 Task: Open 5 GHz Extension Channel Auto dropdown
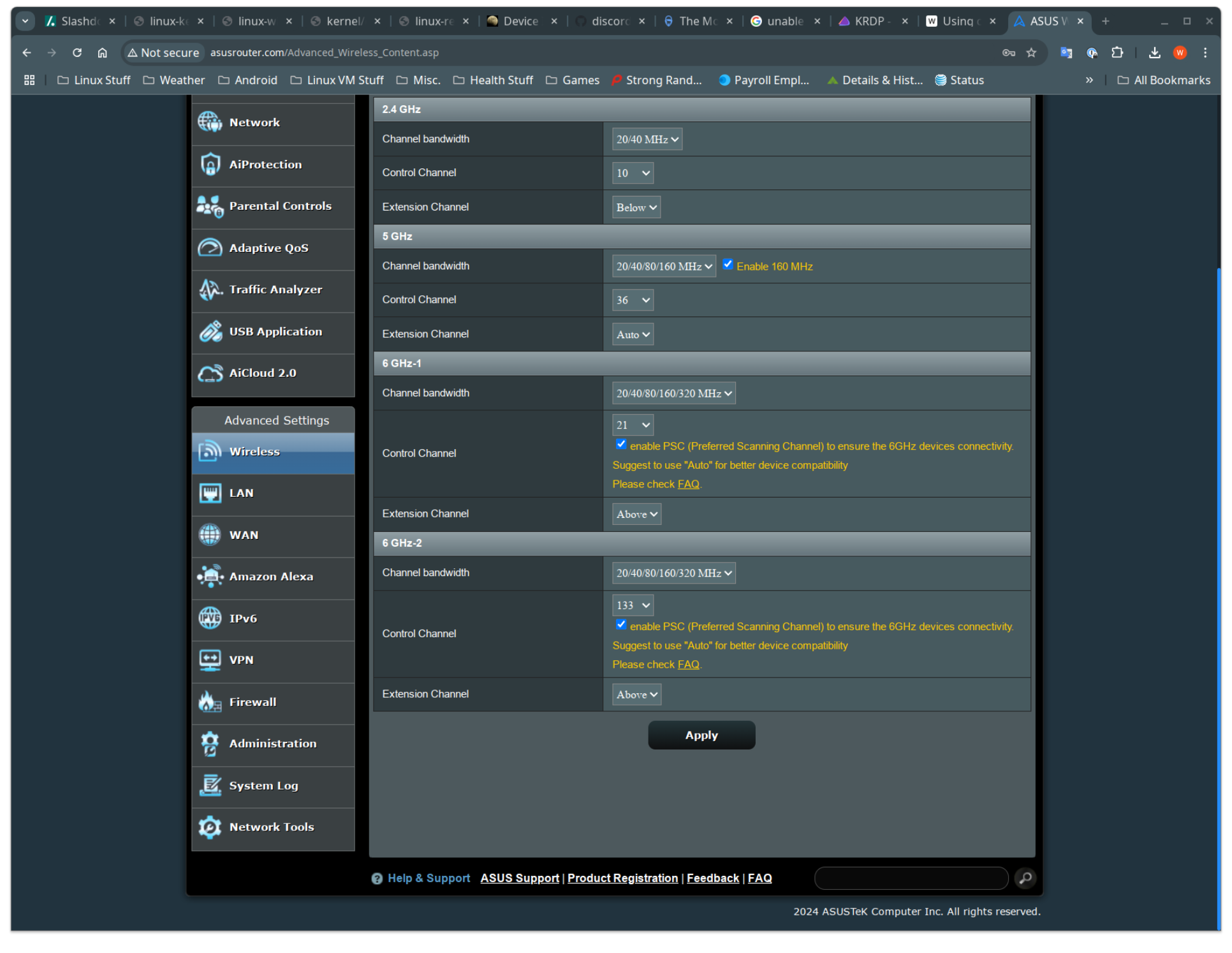coord(633,334)
